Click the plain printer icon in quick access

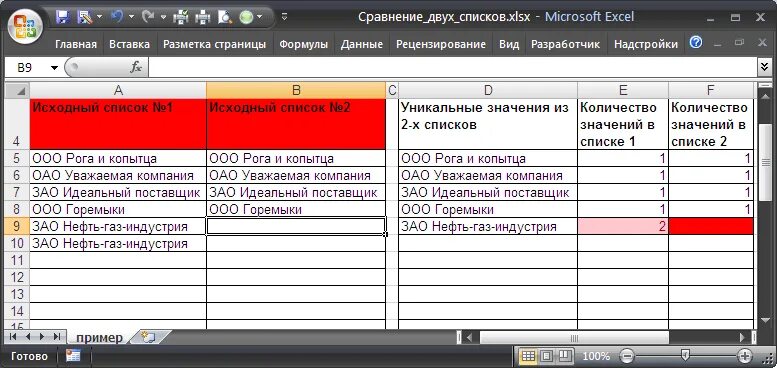[x=203, y=17]
